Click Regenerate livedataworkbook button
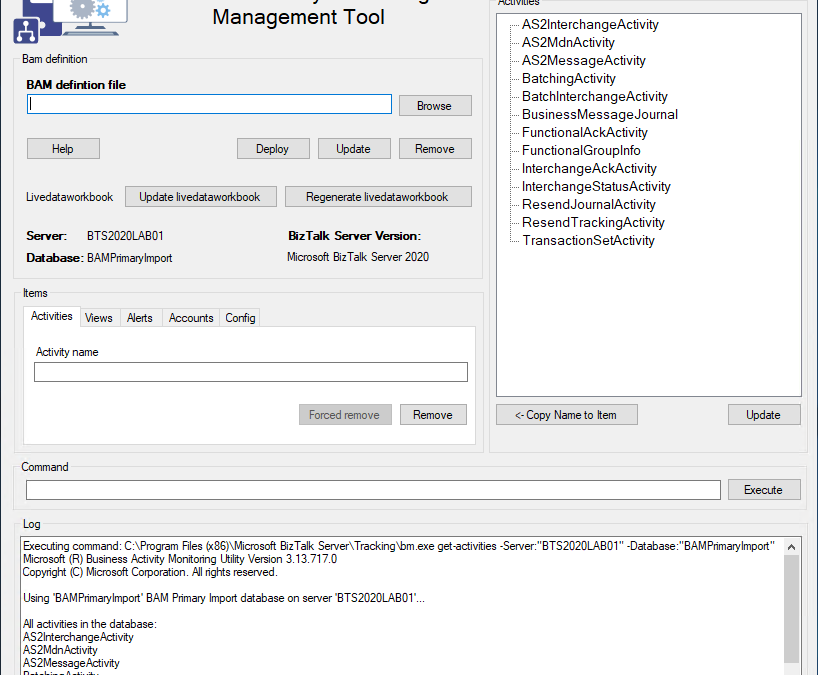This screenshot has height=675, width=818. (x=378, y=197)
